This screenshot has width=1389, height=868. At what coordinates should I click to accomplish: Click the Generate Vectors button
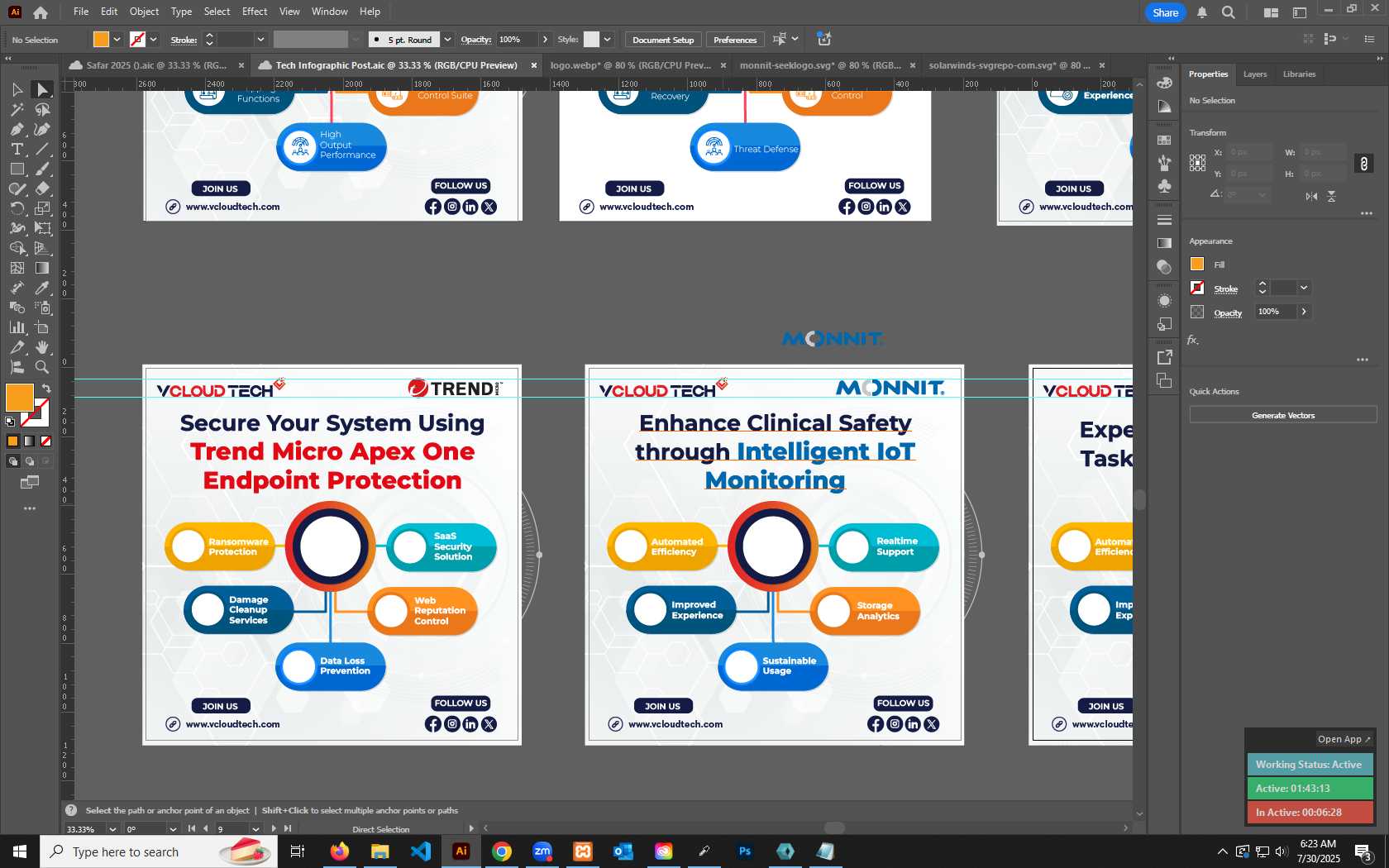click(x=1282, y=416)
